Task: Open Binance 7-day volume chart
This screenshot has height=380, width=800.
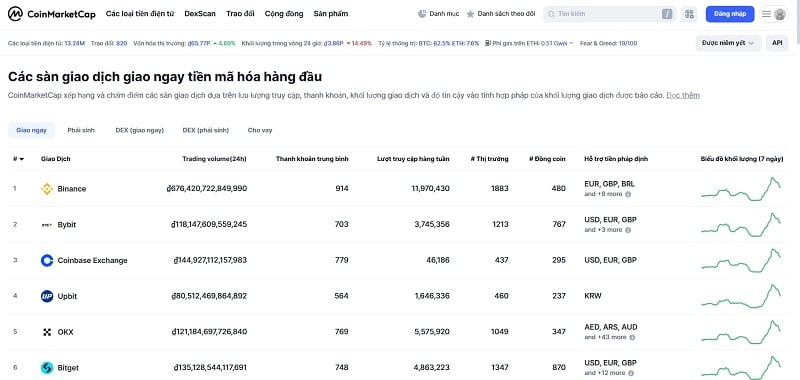Action: click(x=741, y=188)
